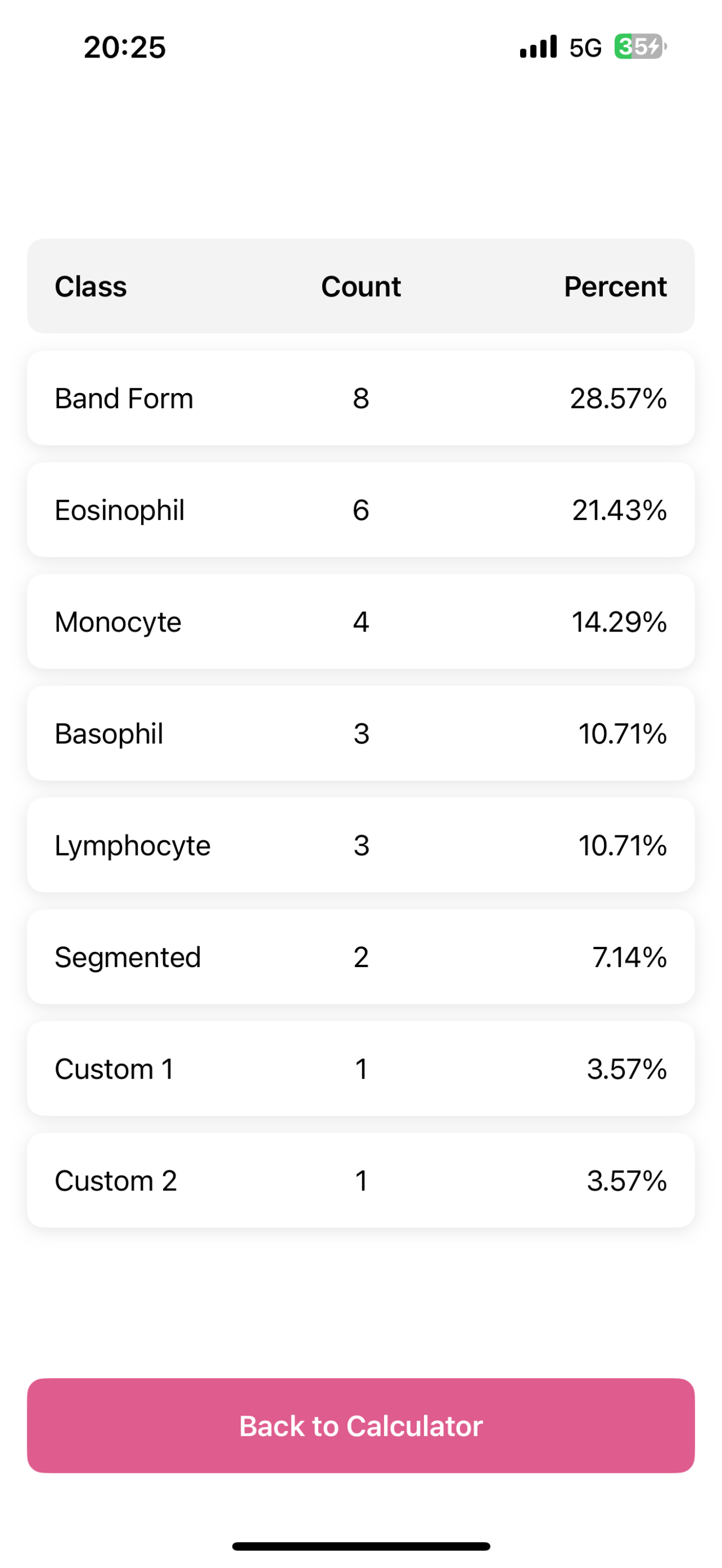Tap the 5G network indicator
This screenshot has height=1568, width=722.
coord(586,48)
